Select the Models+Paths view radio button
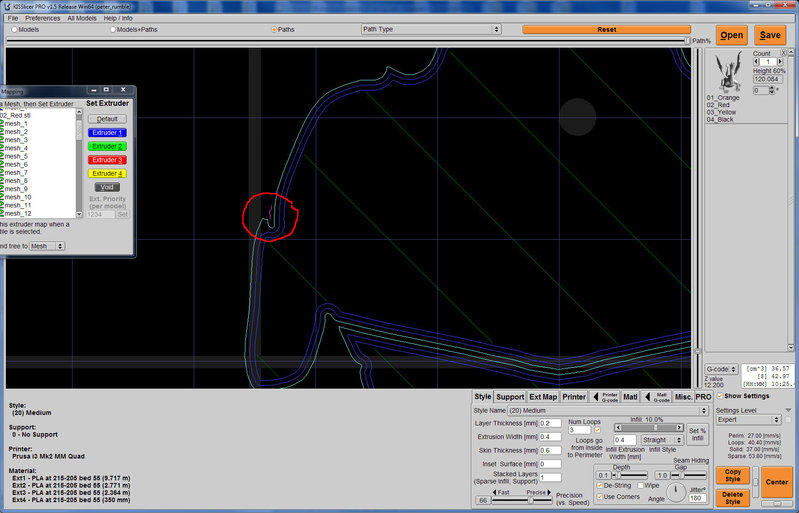 (x=113, y=30)
